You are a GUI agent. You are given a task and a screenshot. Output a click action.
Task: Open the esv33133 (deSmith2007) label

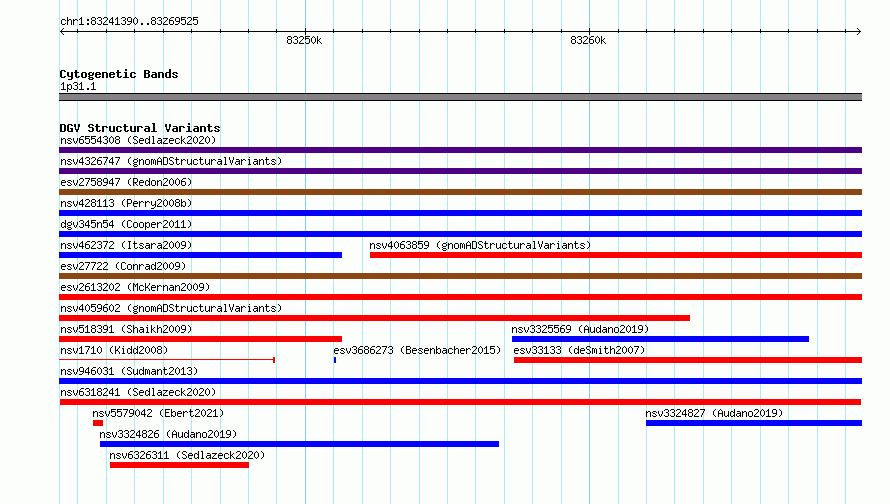(x=580, y=350)
